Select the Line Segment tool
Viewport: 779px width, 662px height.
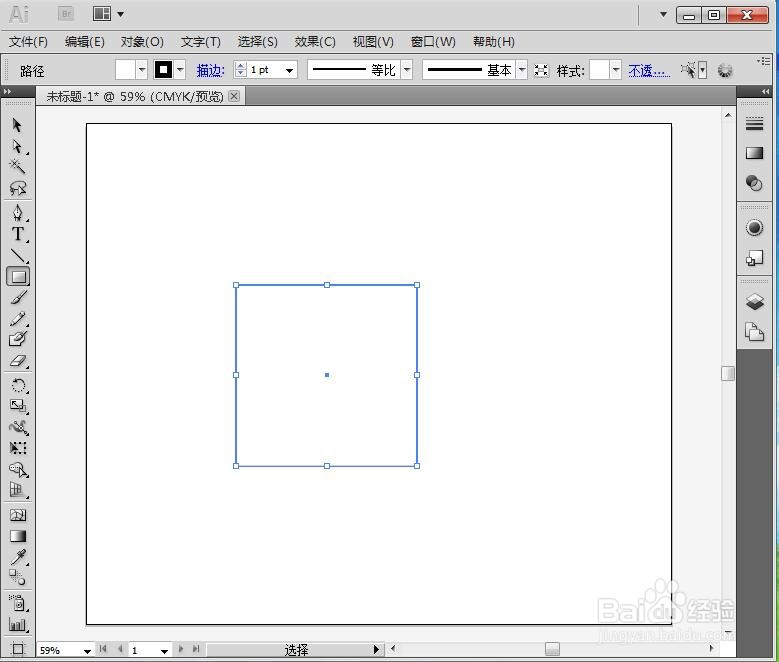(17, 255)
